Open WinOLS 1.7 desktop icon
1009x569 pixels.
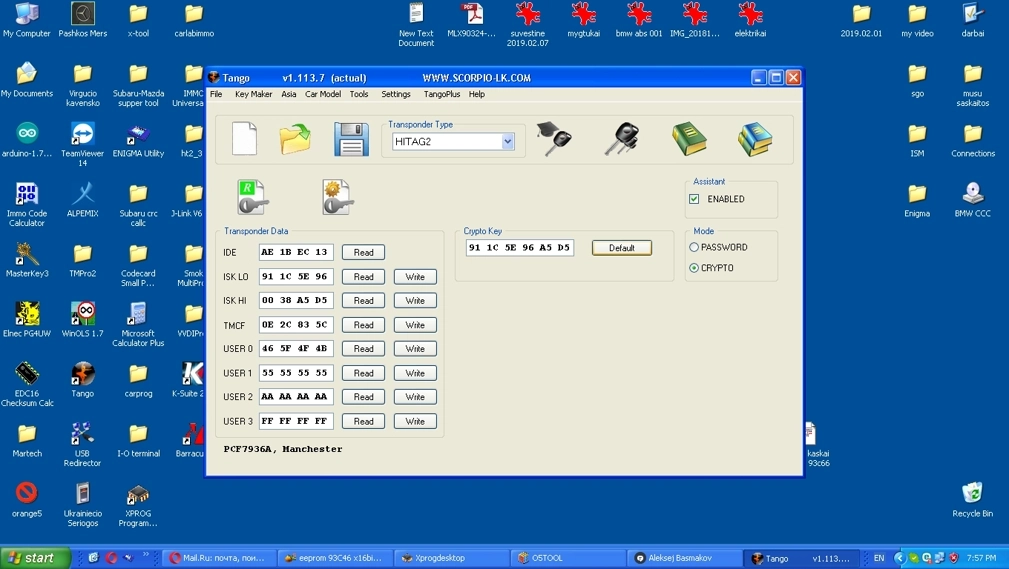tap(82, 320)
